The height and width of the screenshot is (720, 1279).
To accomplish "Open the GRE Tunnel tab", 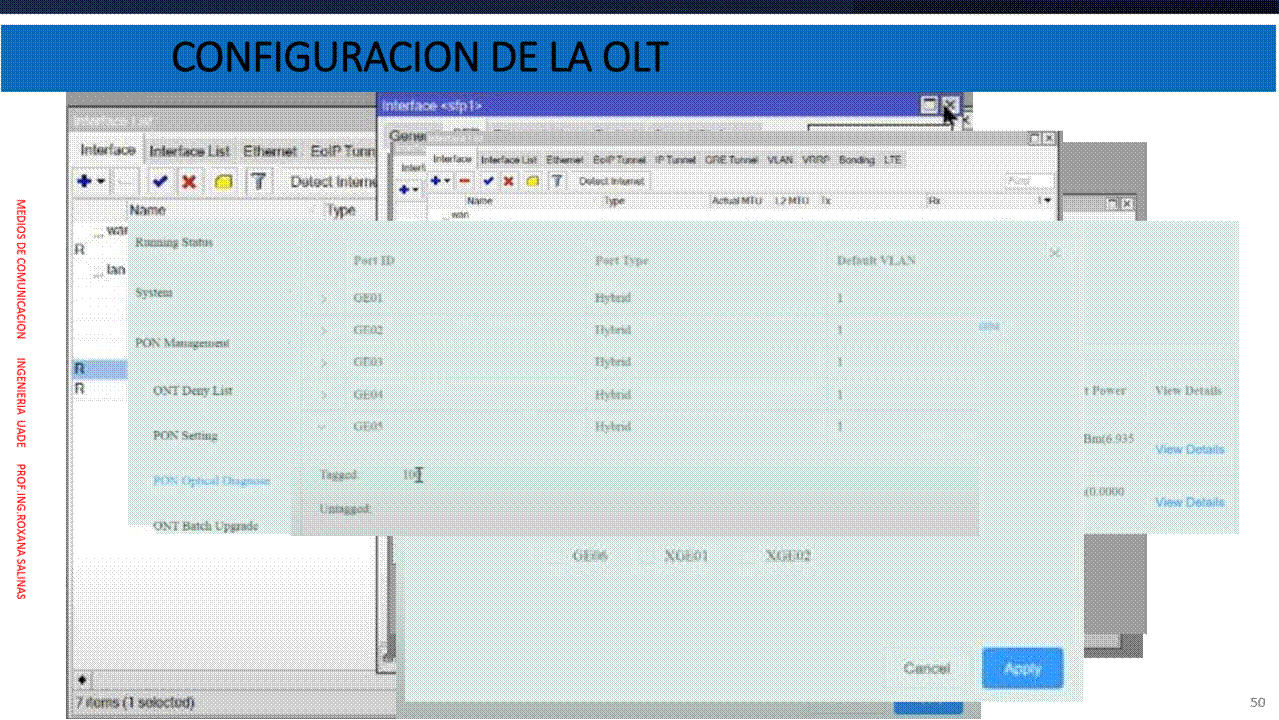I will click(x=730, y=160).
